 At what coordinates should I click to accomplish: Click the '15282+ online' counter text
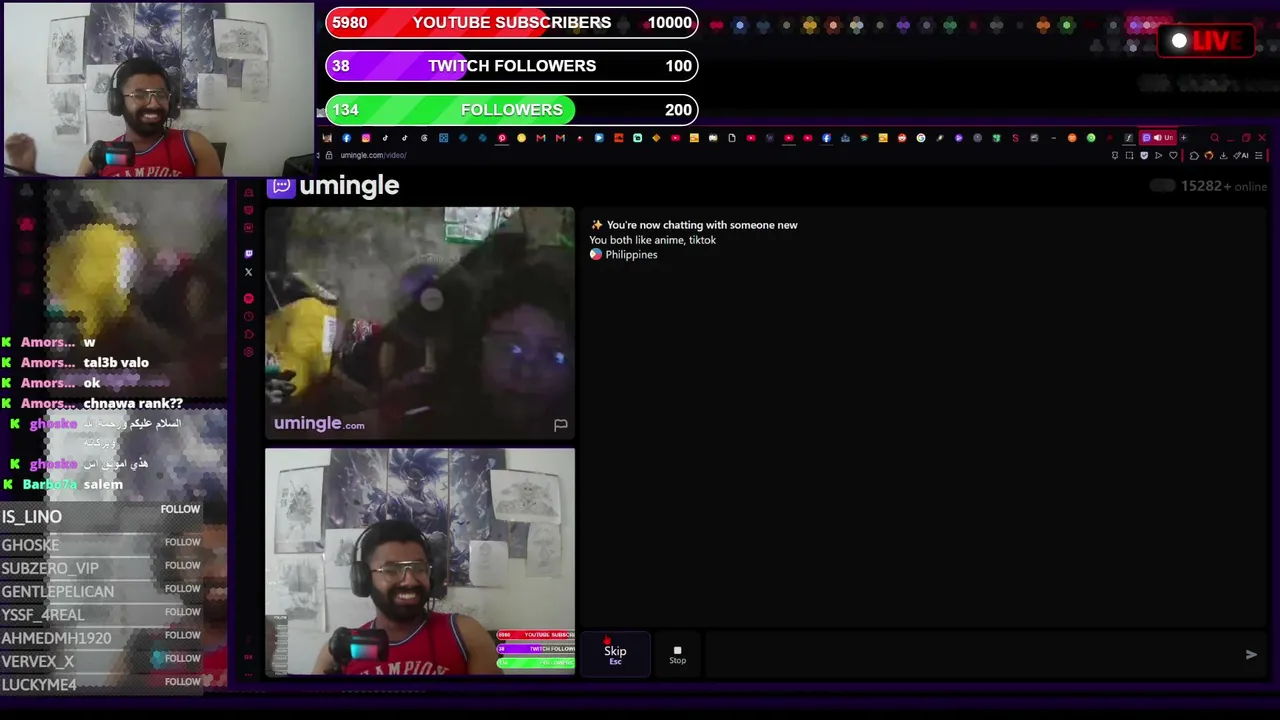1223,186
